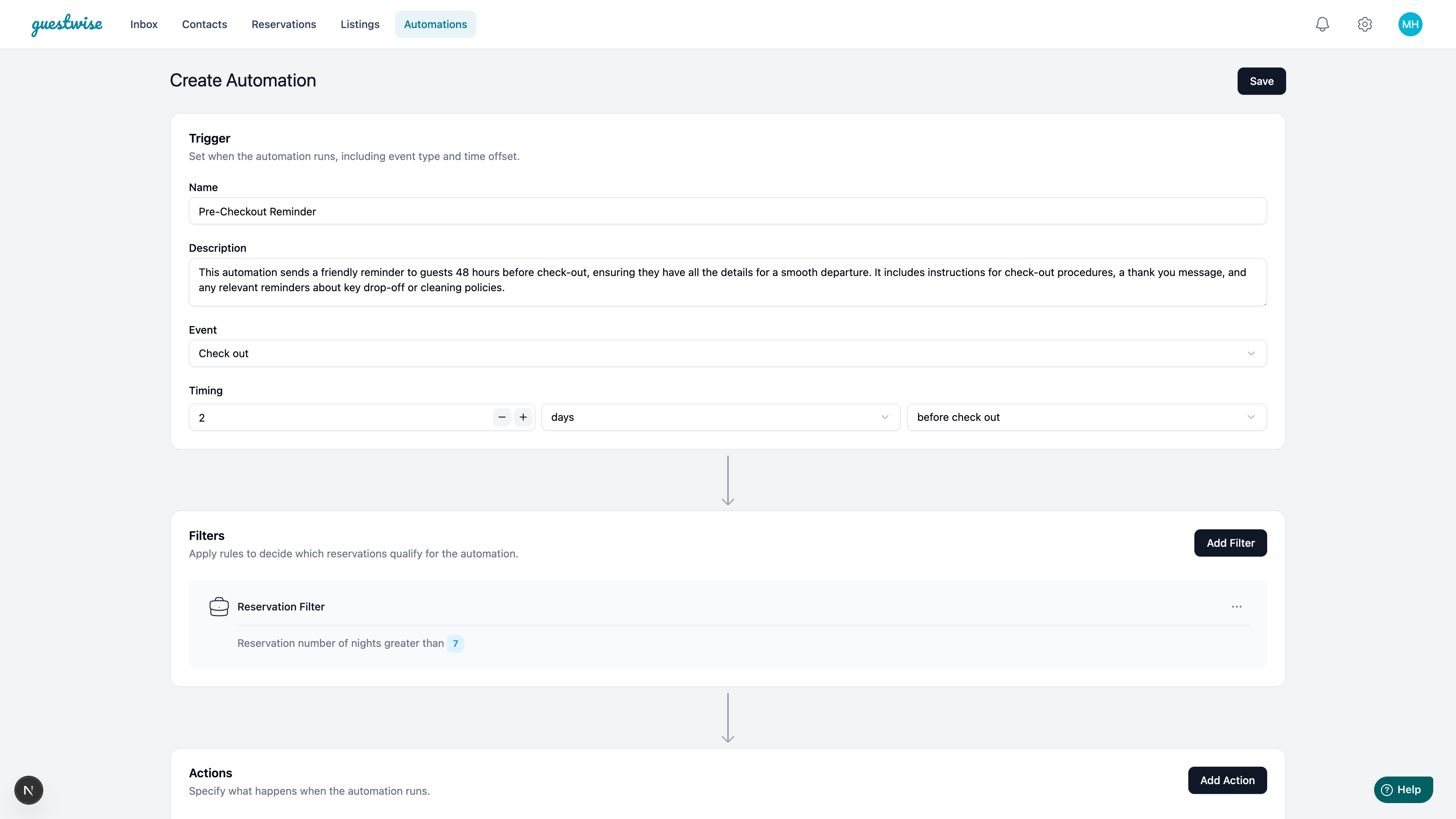Expand the Event dropdown showing Check out
The width and height of the screenshot is (1456, 819).
pos(728,353)
